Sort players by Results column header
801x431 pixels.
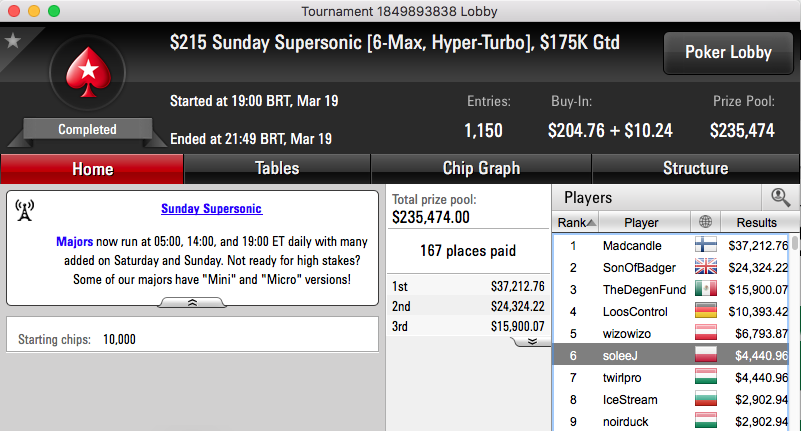(757, 222)
